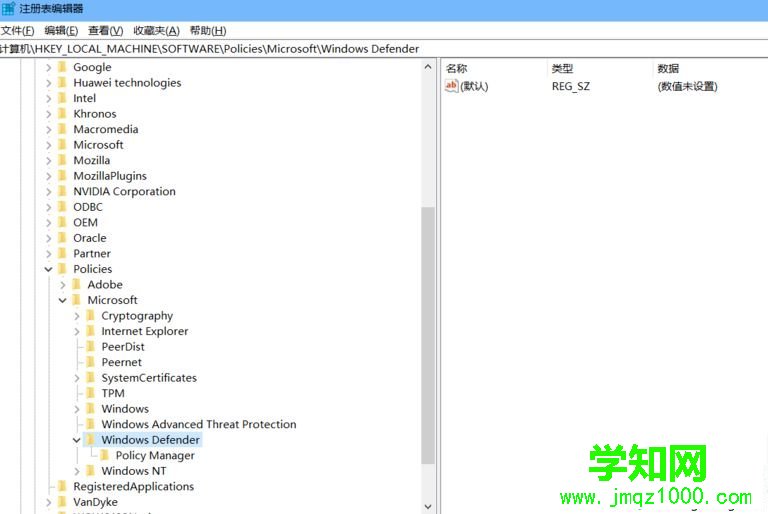Select the Macromedia key
The image size is (768, 514).
pos(106,129)
